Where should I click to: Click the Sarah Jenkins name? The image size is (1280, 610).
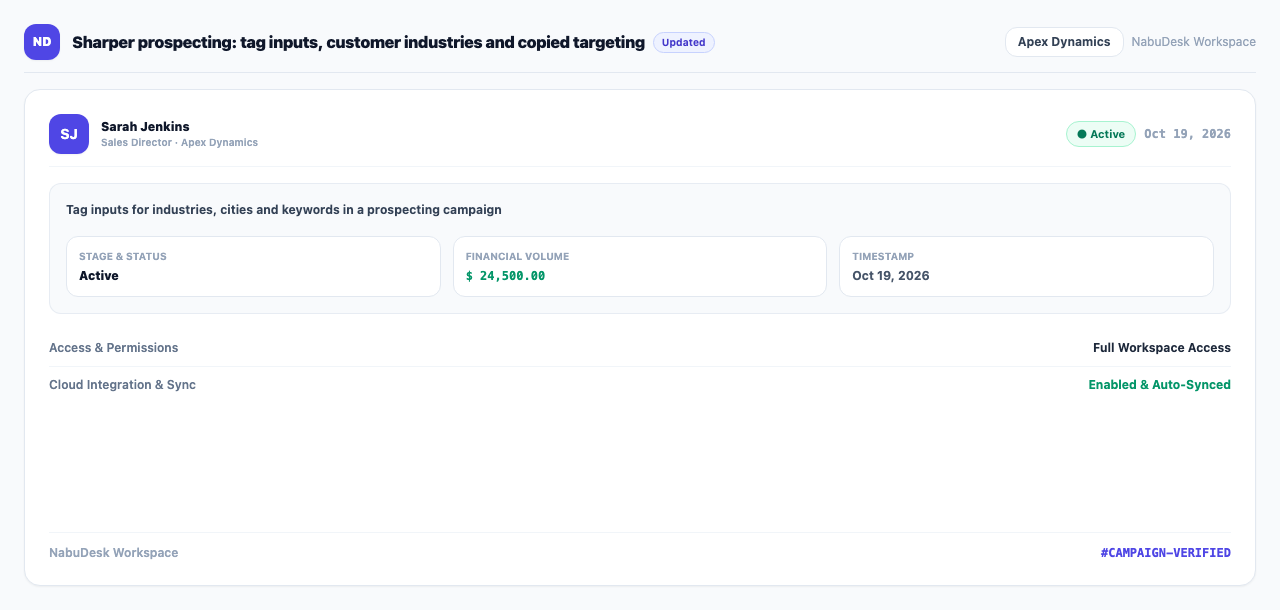(145, 126)
